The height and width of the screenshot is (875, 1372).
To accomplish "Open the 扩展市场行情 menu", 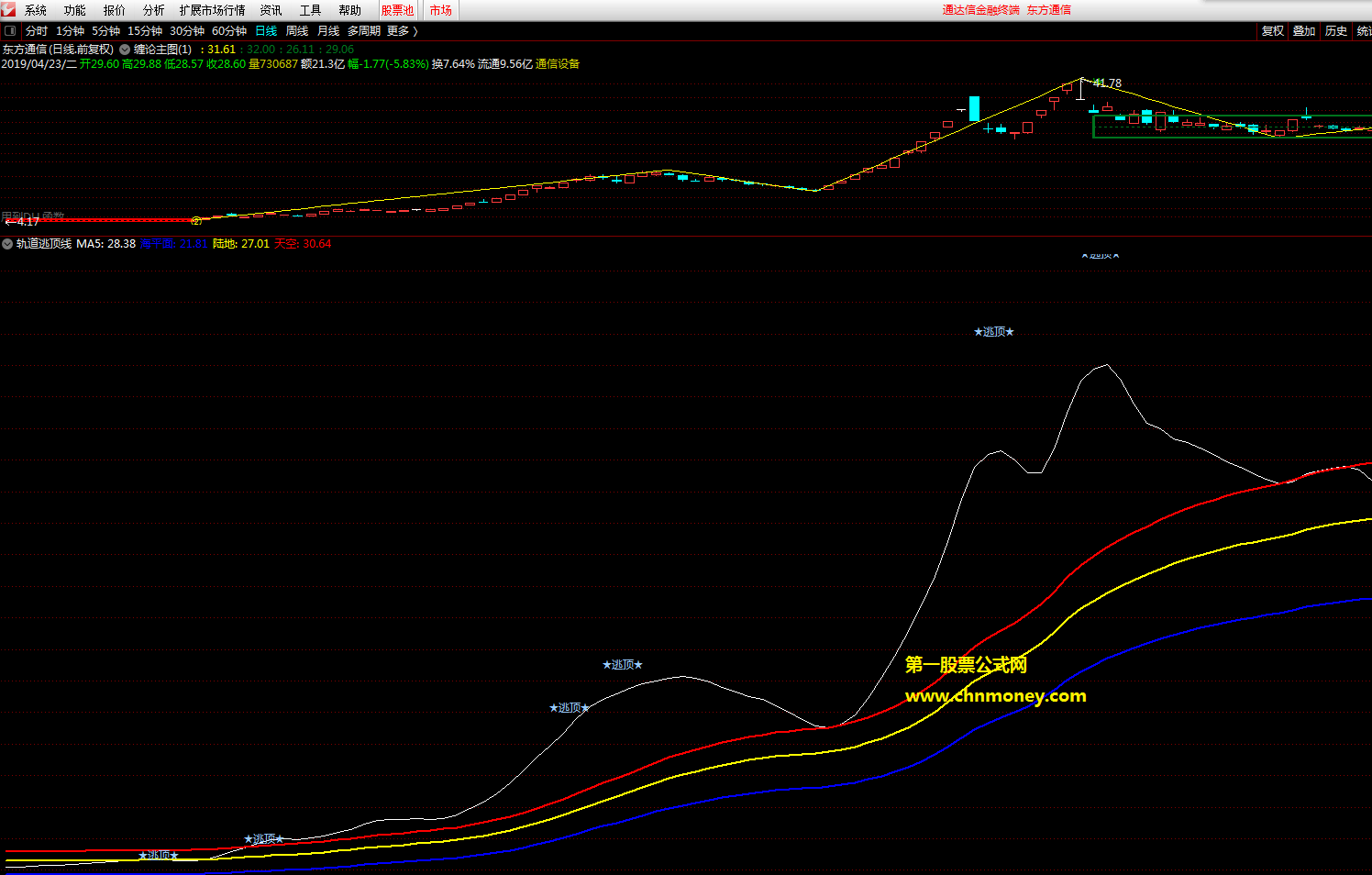I will coord(213,10).
